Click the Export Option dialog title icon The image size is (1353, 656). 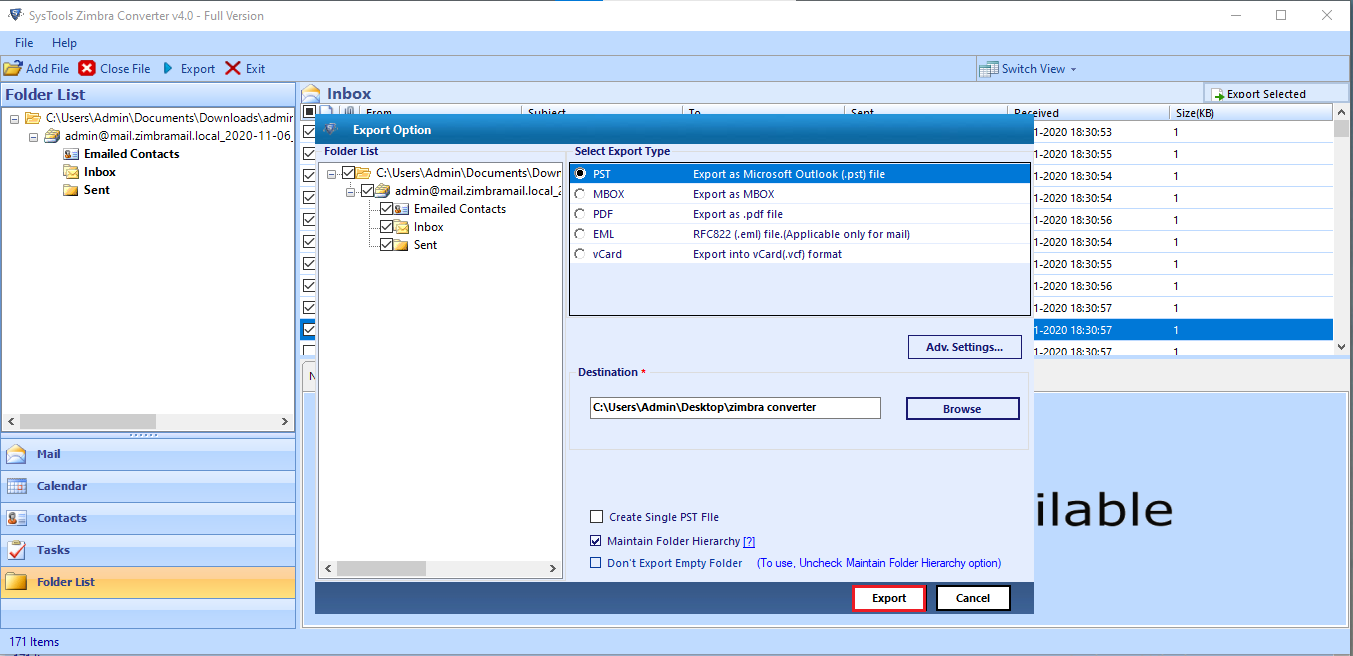[x=331, y=129]
